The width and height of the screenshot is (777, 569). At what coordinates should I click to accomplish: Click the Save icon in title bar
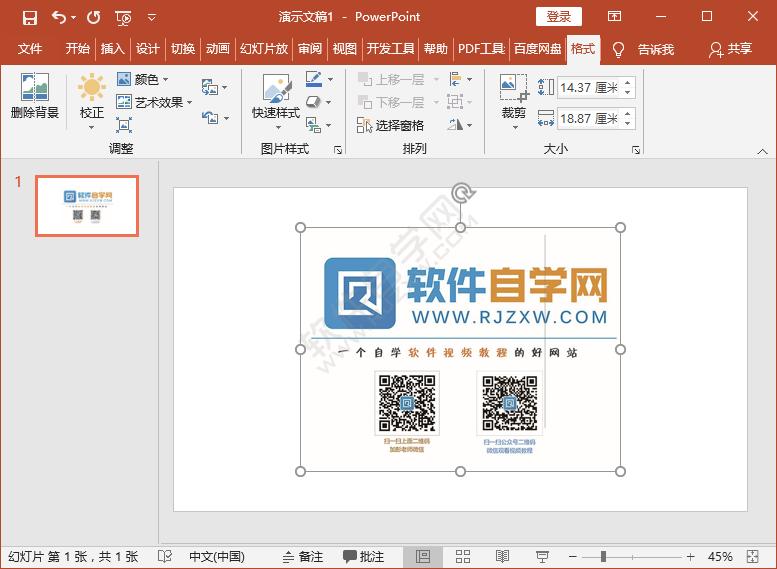pos(29,17)
